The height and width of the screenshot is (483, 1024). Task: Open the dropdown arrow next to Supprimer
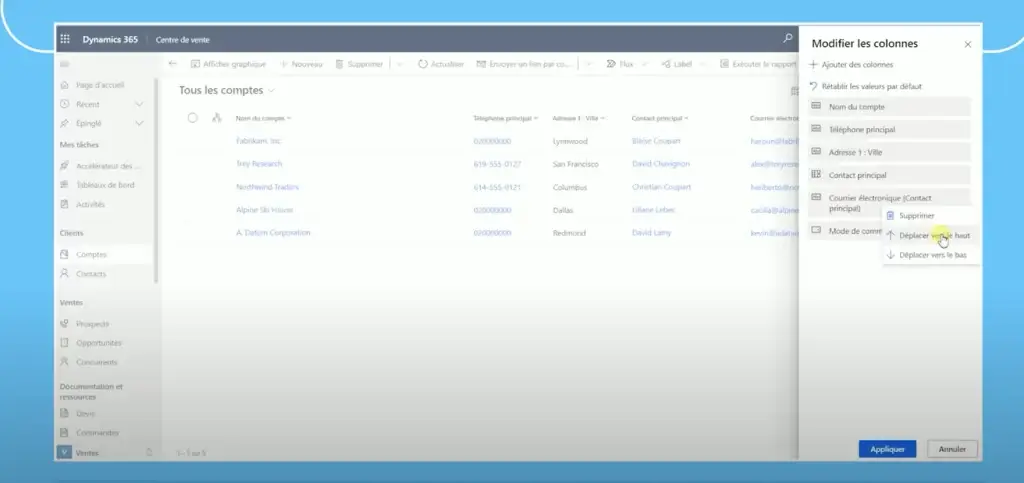point(400,64)
